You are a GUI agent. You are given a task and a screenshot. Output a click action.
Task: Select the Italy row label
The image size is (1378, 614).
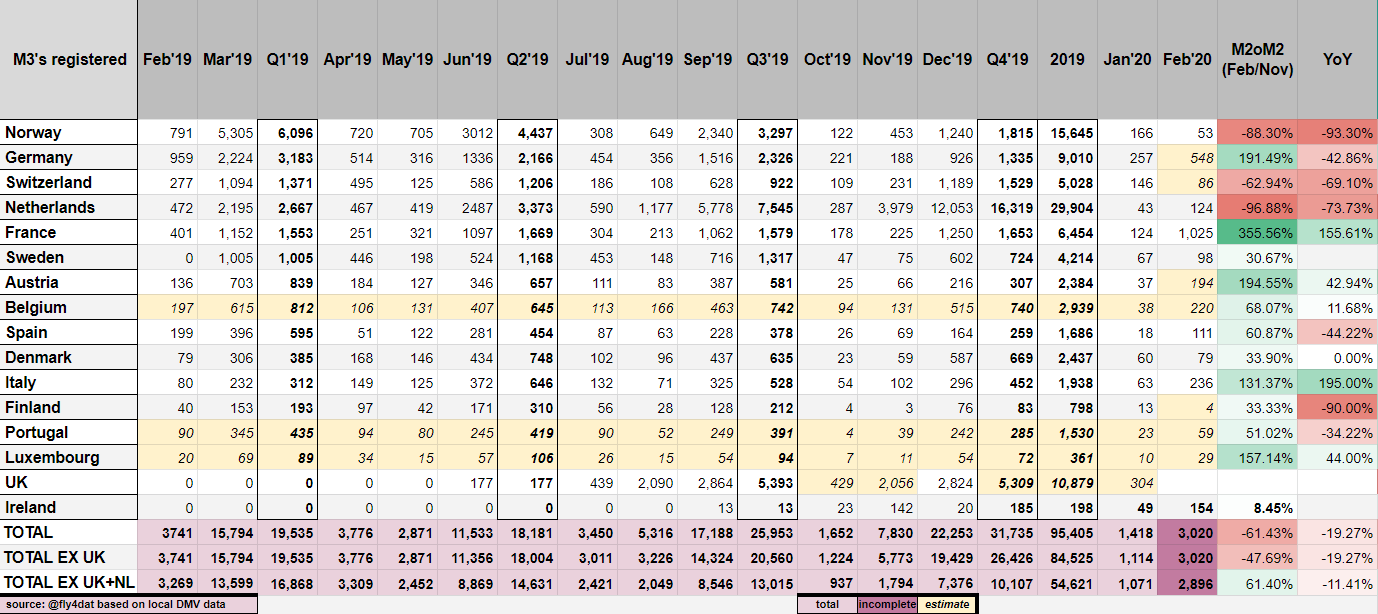(x=69, y=382)
